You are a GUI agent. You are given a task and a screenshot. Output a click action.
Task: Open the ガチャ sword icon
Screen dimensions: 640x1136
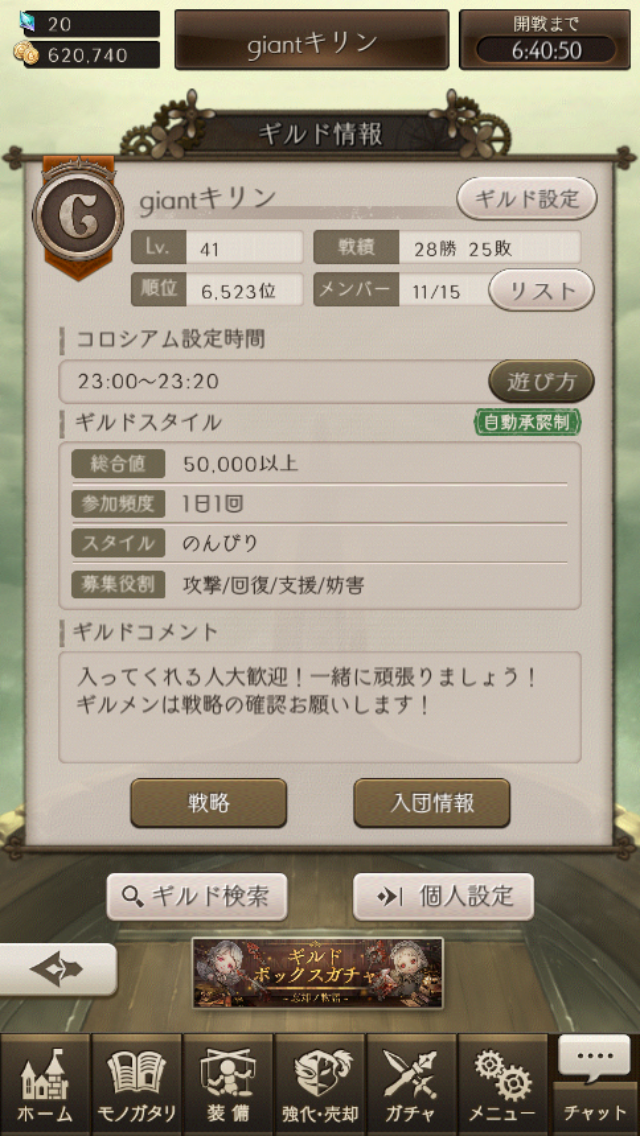pos(412,1084)
